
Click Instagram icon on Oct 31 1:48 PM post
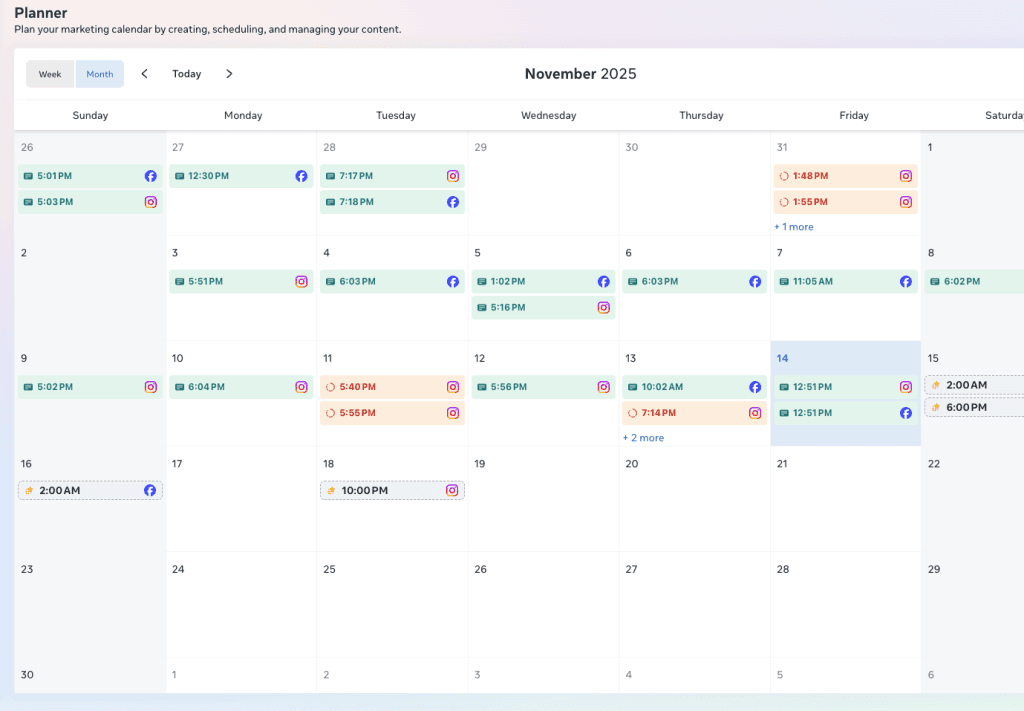click(x=905, y=176)
